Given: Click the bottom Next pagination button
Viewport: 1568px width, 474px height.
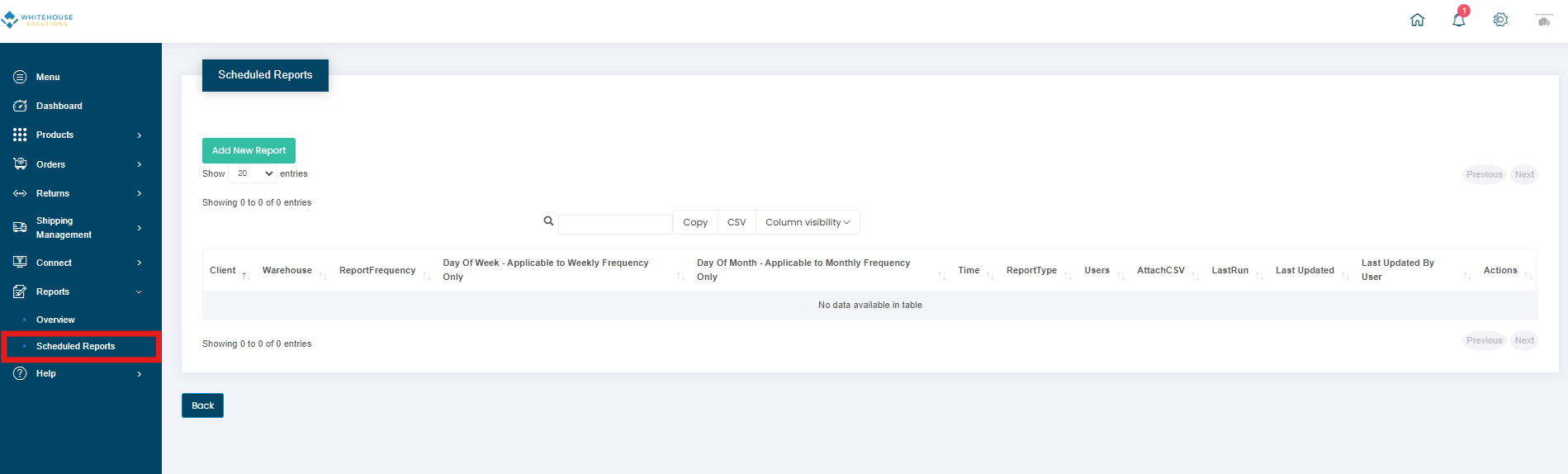Looking at the screenshot, I should coord(1524,340).
